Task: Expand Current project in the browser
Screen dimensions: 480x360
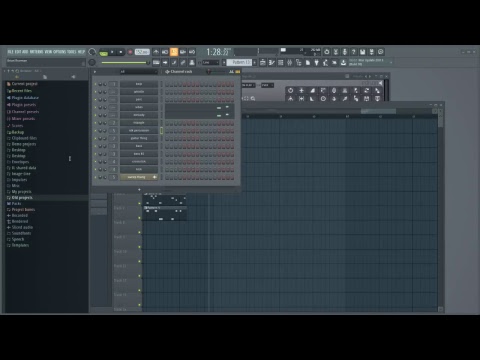Action: (22, 84)
